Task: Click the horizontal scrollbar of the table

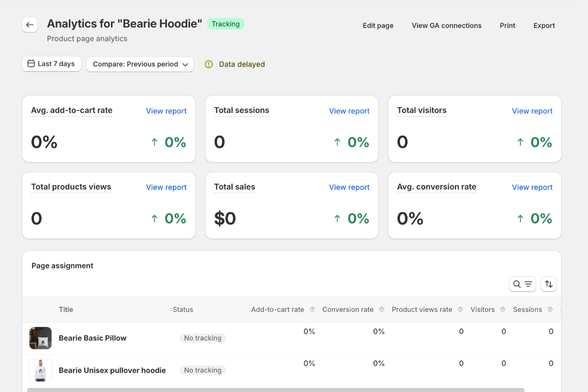Action: [276, 390]
